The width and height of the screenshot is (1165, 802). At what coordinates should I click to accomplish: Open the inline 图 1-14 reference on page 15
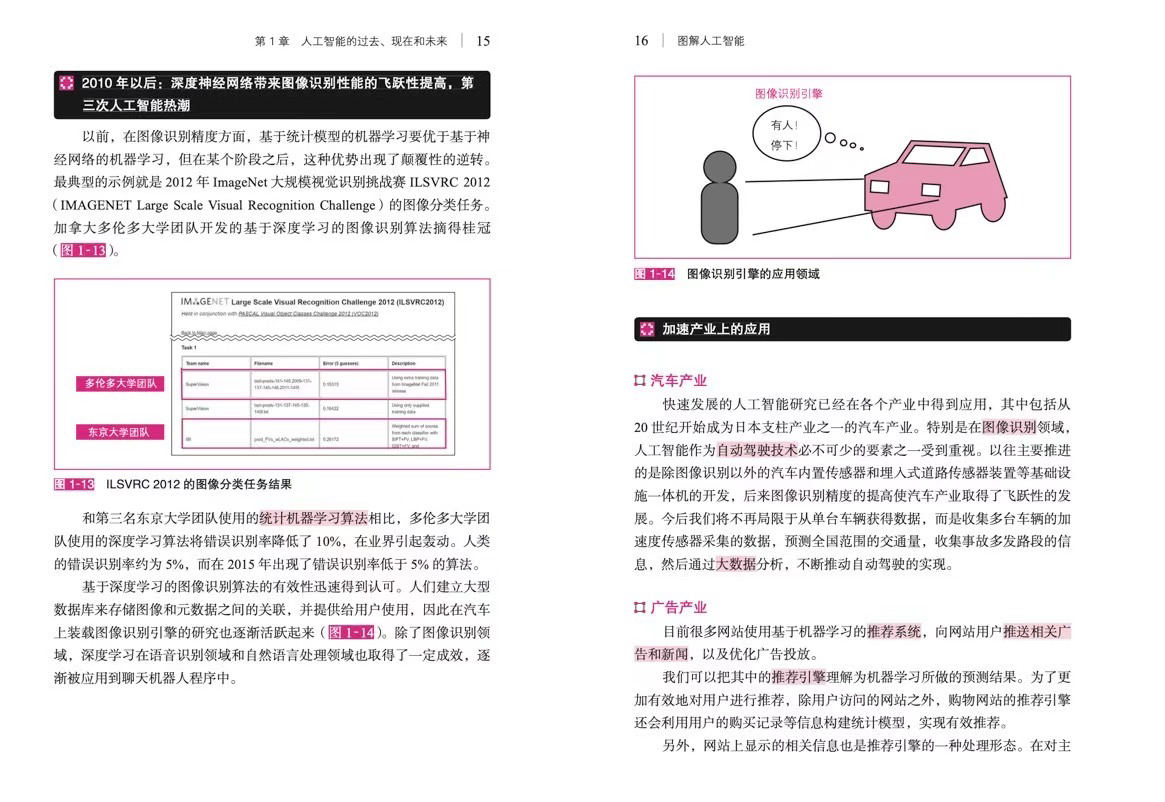pyautogui.click(x=351, y=633)
